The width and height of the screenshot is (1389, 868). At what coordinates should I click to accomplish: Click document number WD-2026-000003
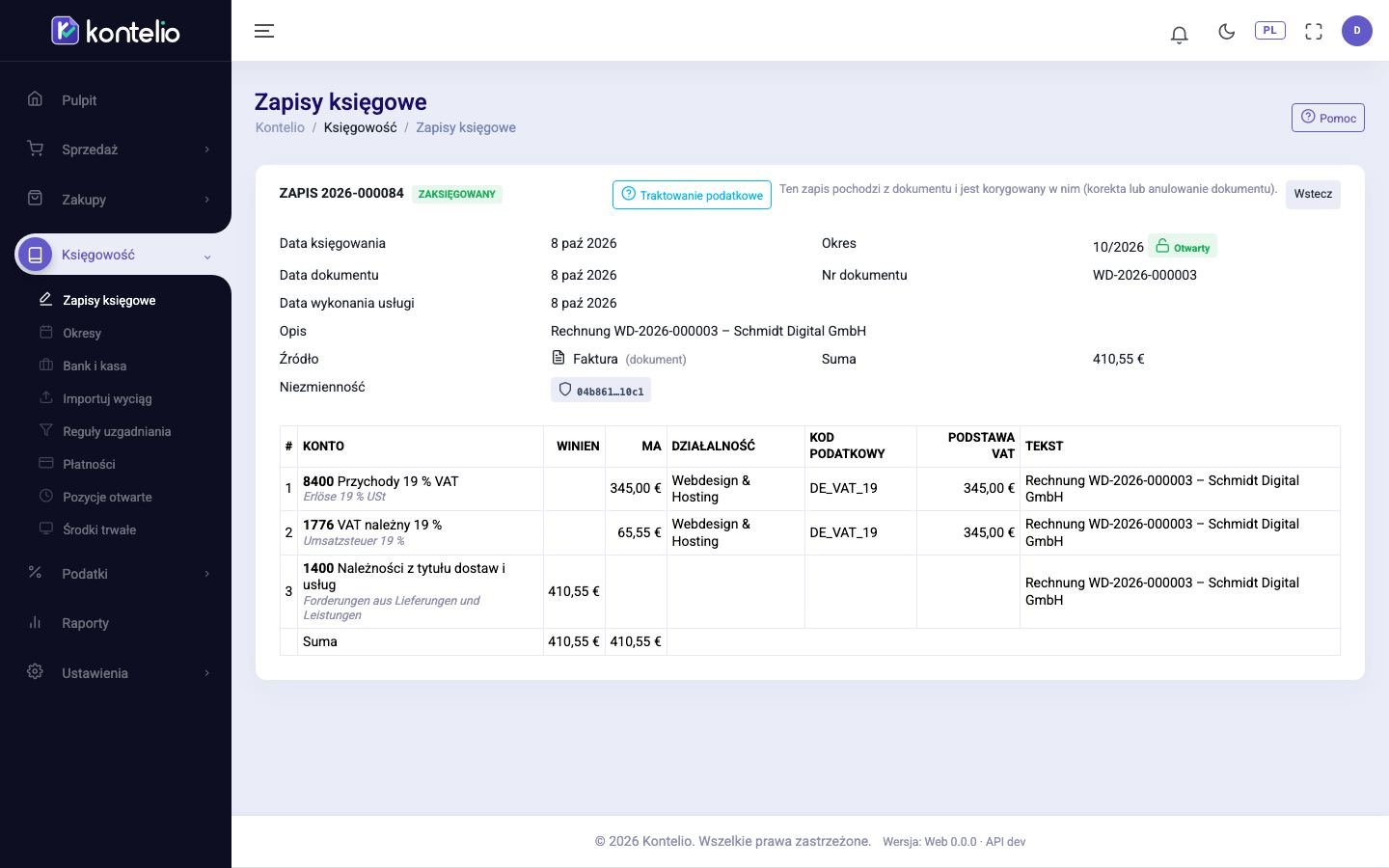(x=1145, y=275)
